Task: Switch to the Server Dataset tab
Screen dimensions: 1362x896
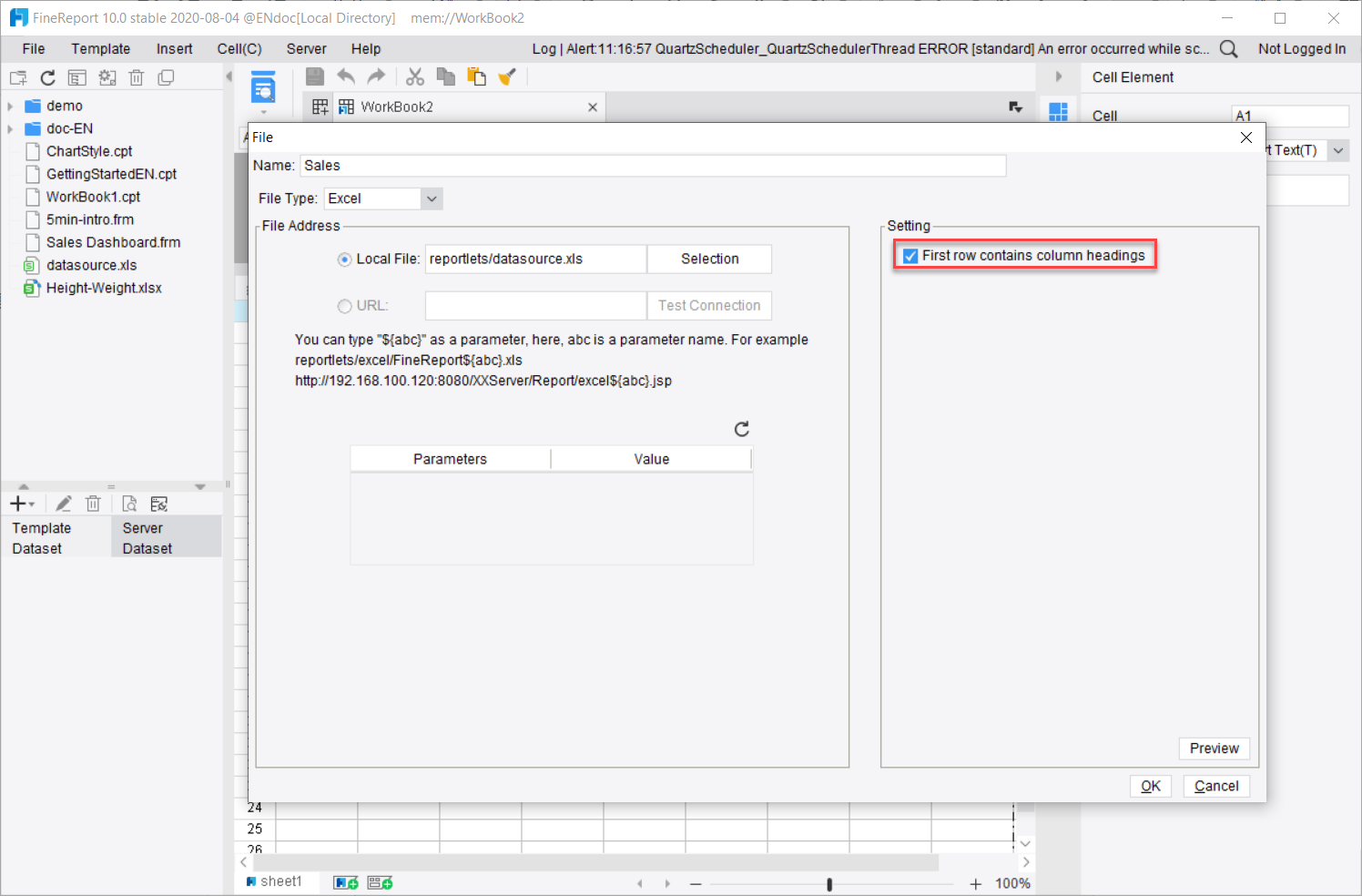Action: (166, 537)
